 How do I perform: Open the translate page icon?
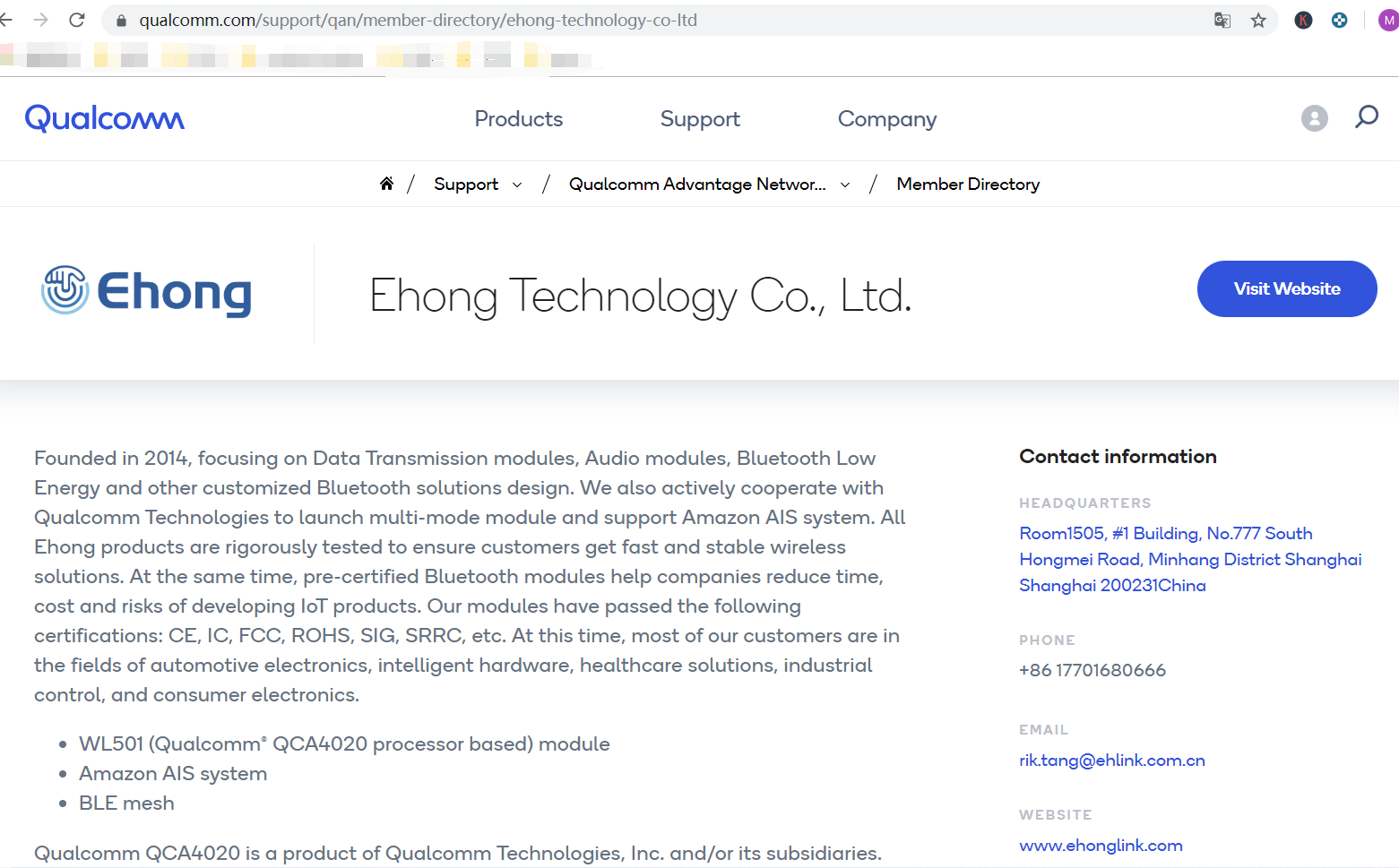pyautogui.click(x=1222, y=20)
